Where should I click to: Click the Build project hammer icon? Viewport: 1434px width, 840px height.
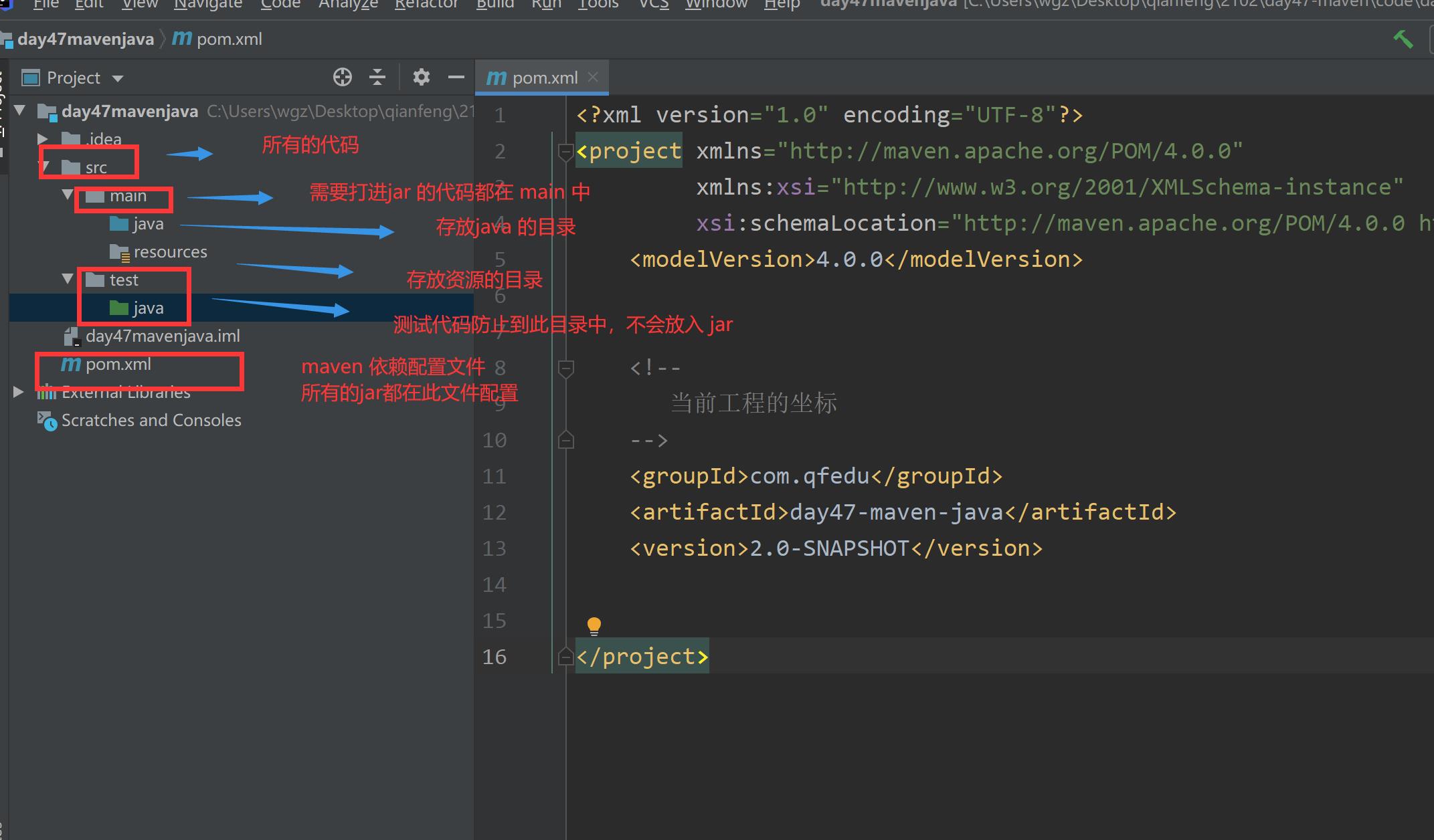pos(1403,39)
